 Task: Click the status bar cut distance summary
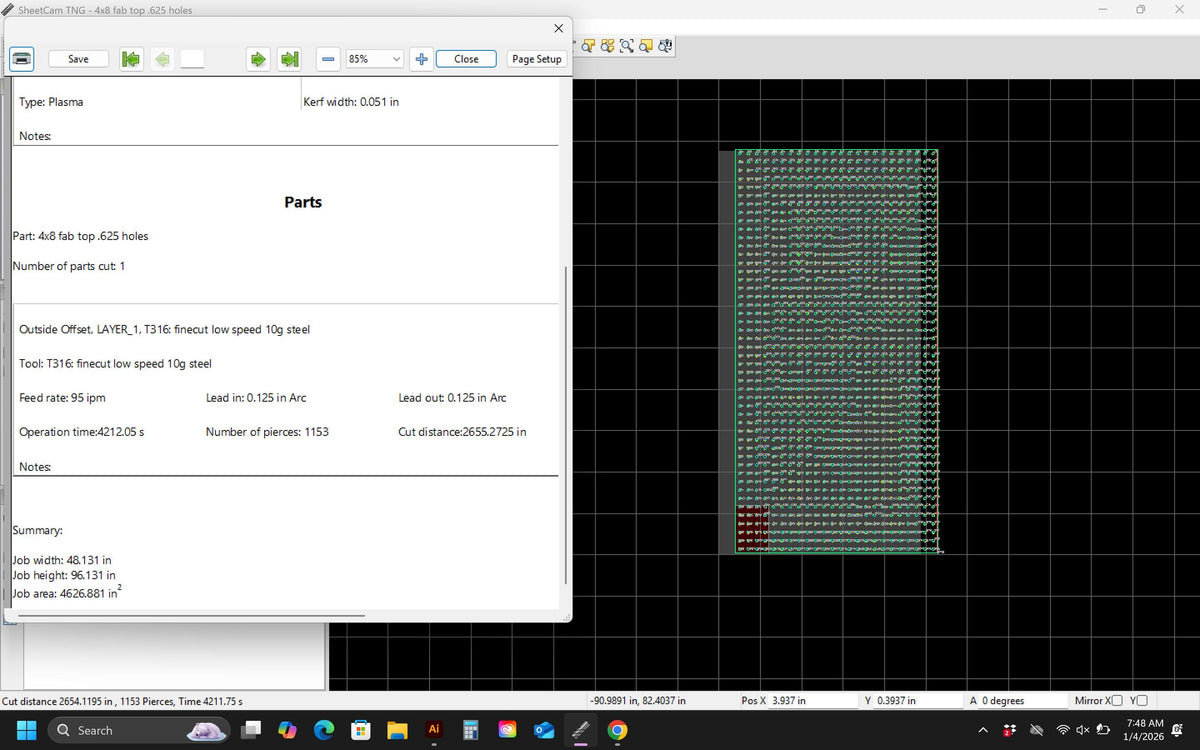[x=122, y=701]
